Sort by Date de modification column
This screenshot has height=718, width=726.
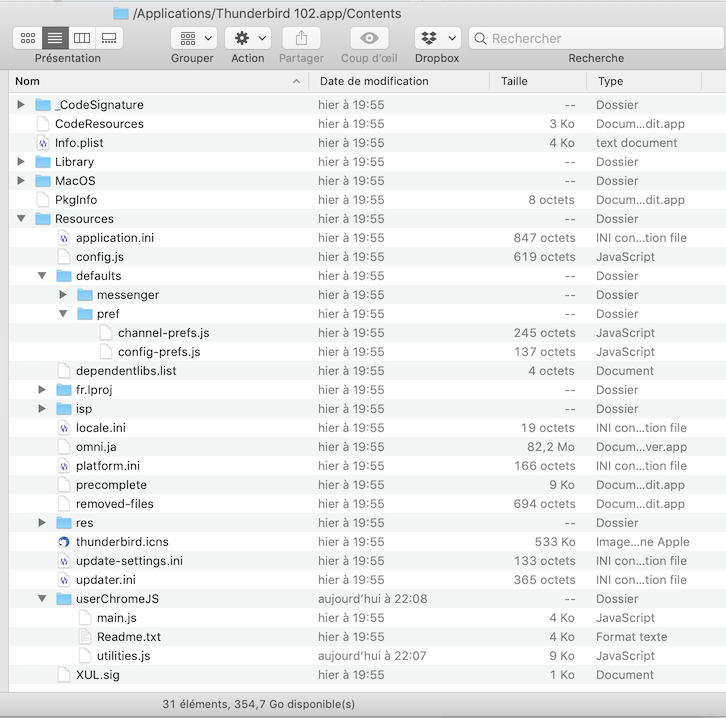397,81
